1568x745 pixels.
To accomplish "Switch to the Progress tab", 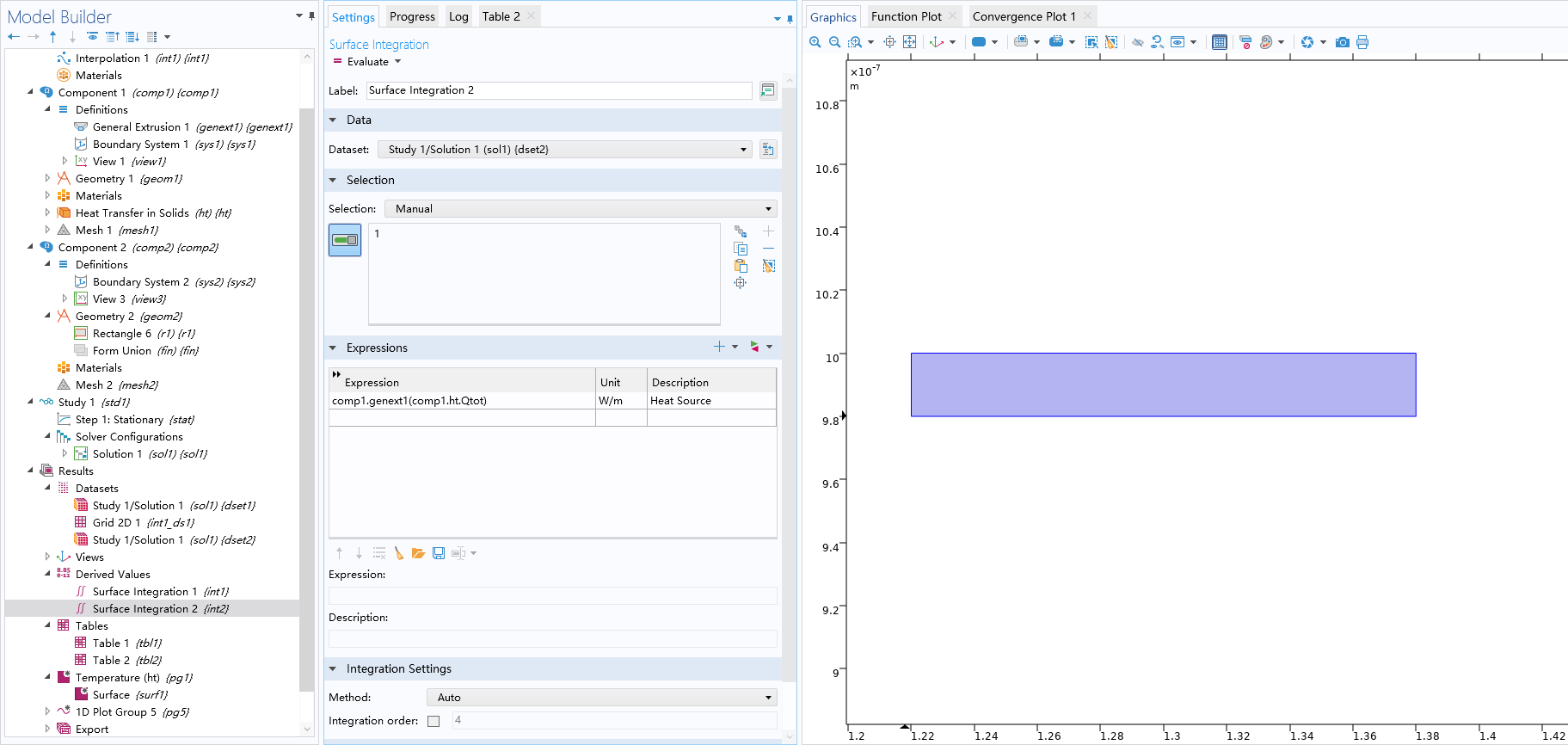I will pos(412,16).
